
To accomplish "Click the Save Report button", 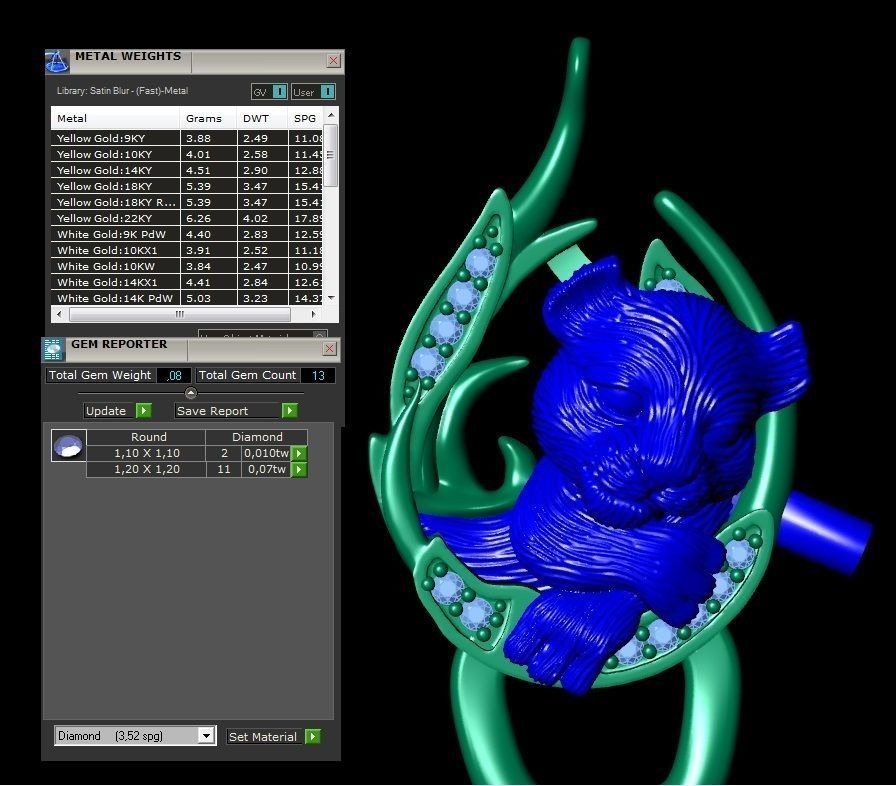I will pyautogui.click(x=228, y=411).
